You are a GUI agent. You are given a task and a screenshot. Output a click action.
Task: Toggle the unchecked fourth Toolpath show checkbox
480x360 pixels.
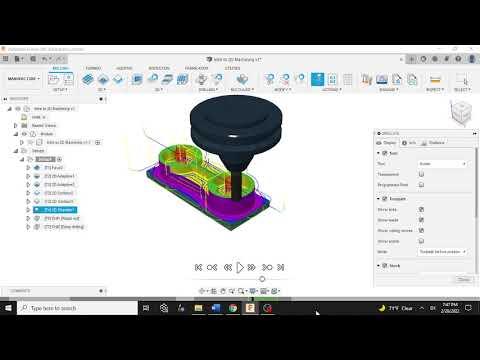point(421,241)
